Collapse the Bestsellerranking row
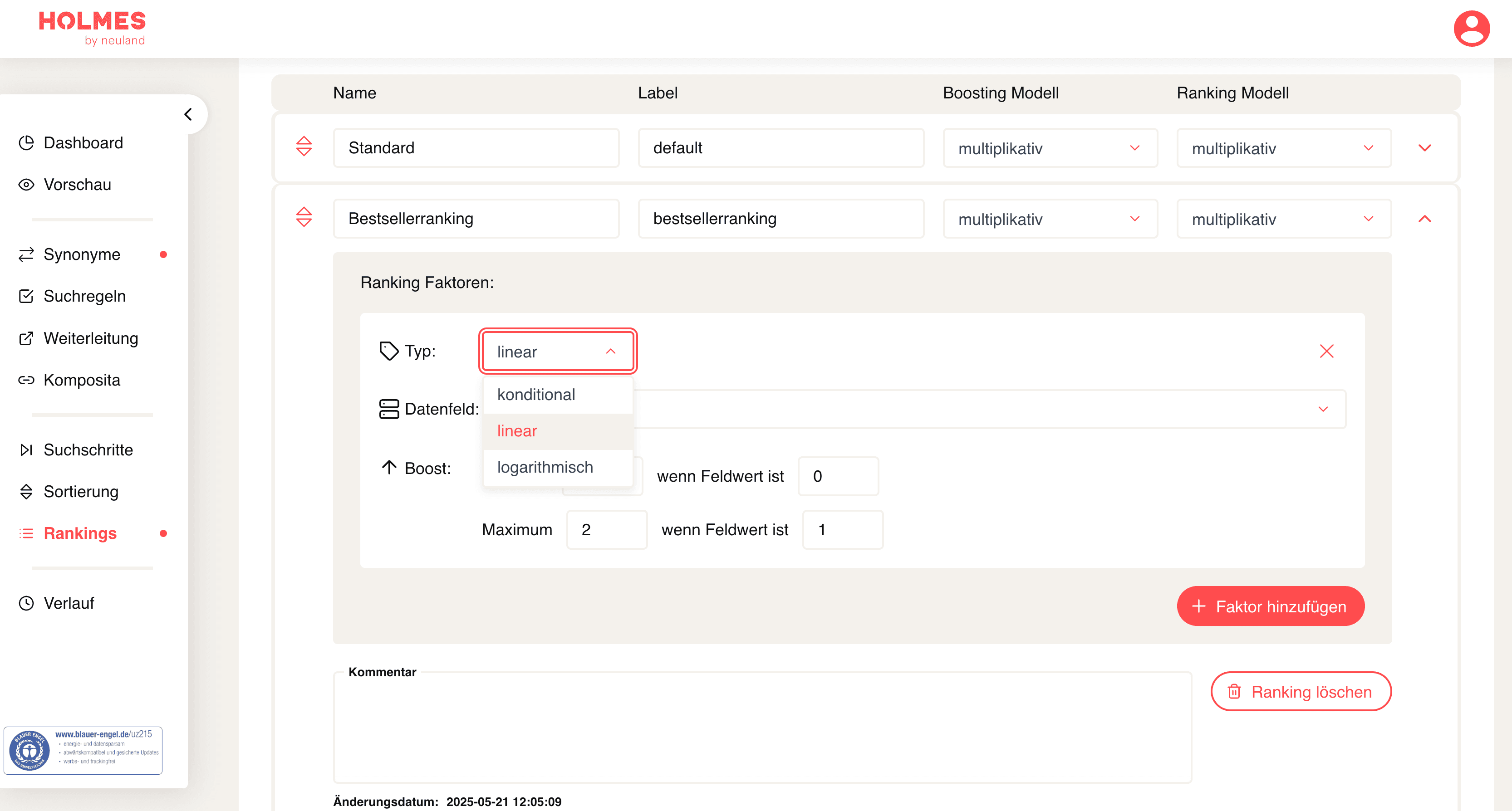 (x=1424, y=219)
